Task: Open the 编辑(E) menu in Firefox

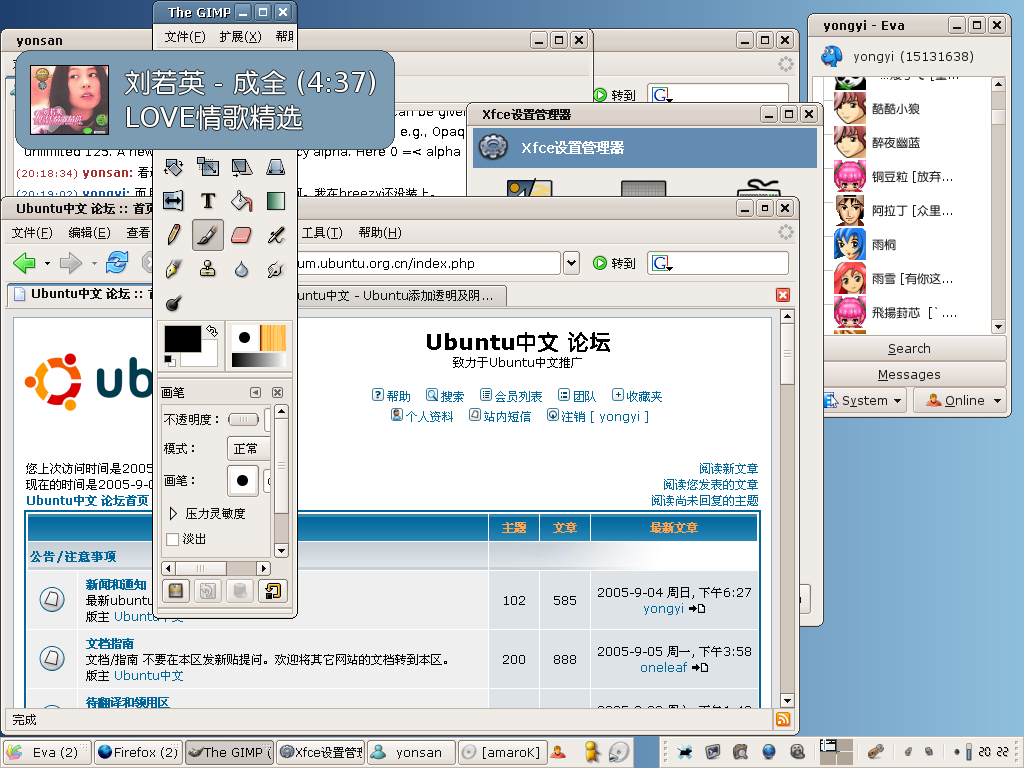Action: 89,232
